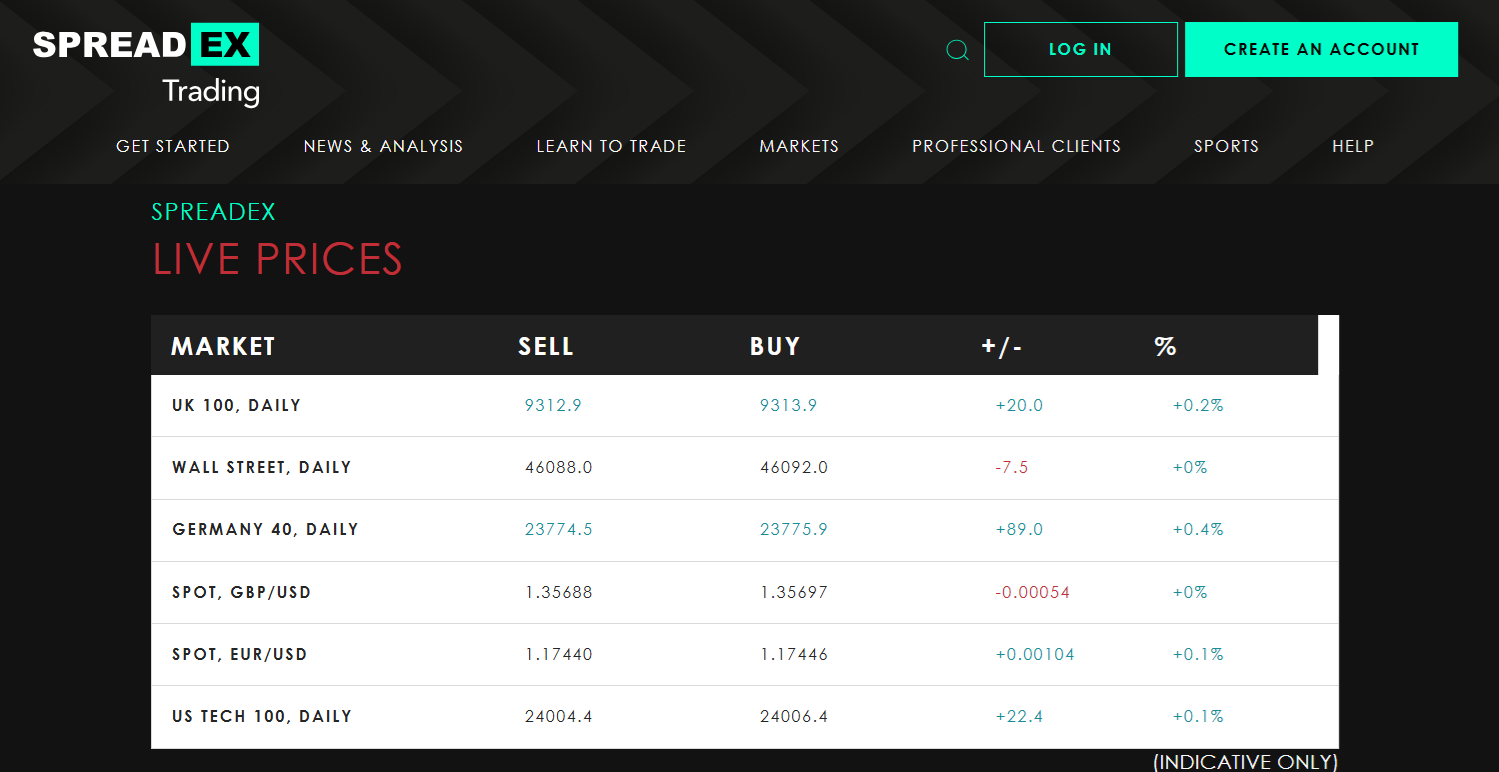Click EUR/USD sell price 1.17440
The image size is (1499, 772).
(559, 655)
